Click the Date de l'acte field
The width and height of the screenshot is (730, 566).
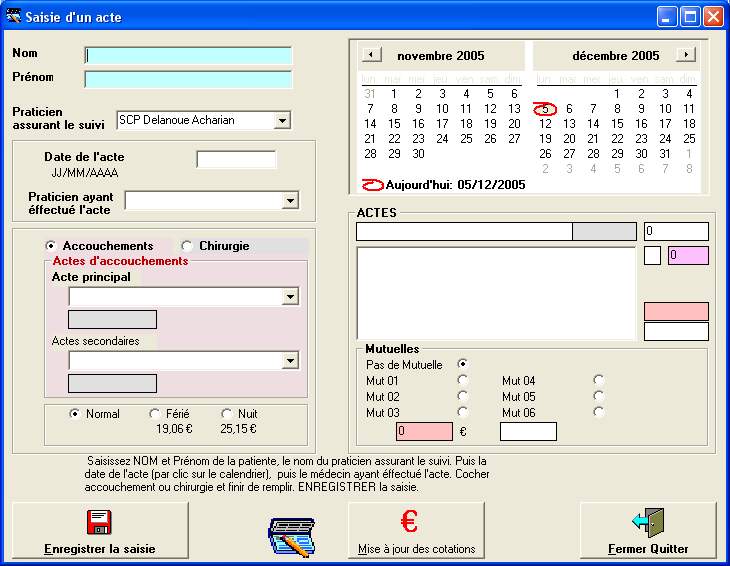pos(236,159)
